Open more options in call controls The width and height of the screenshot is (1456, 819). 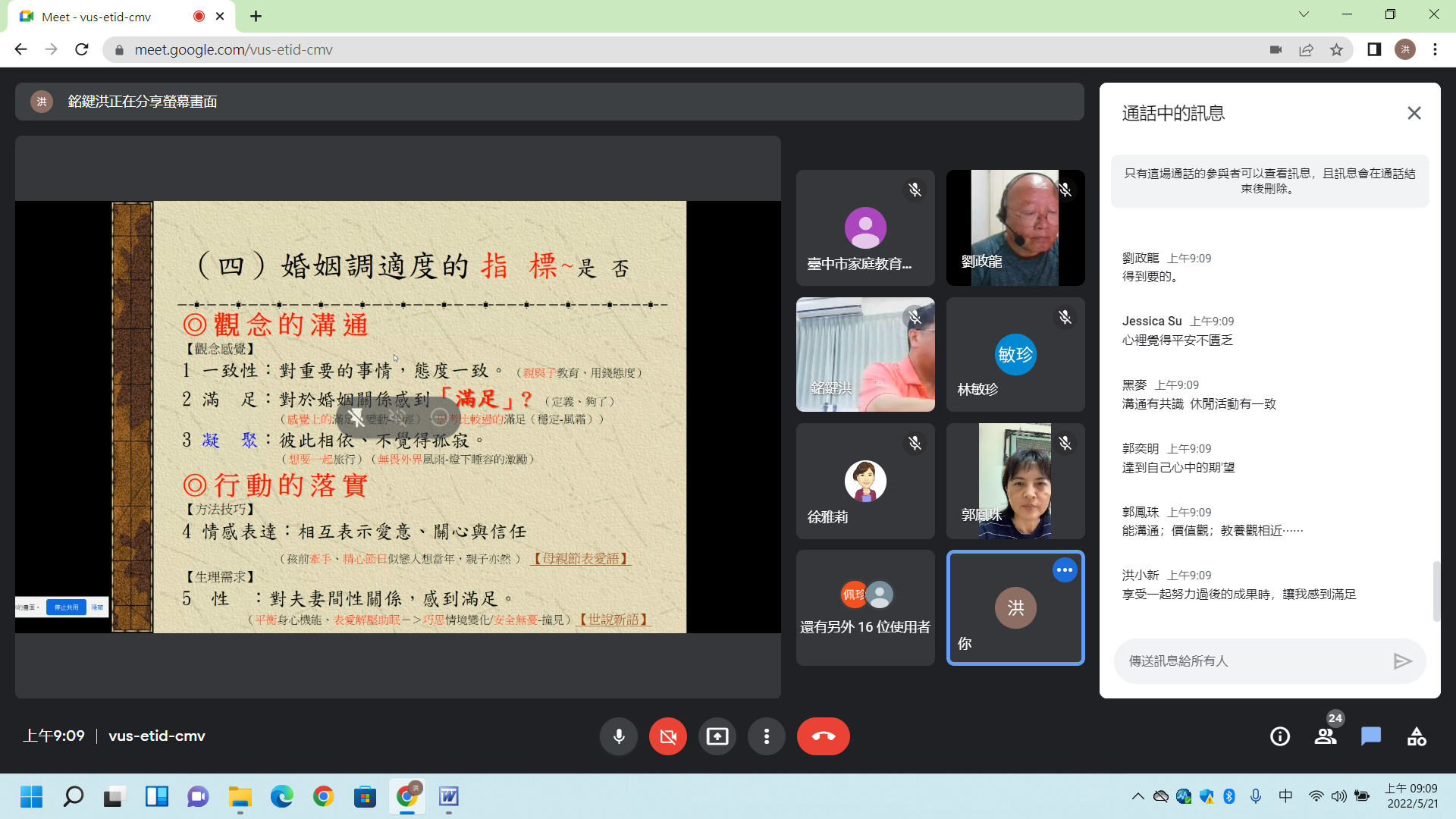click(767, 736)
